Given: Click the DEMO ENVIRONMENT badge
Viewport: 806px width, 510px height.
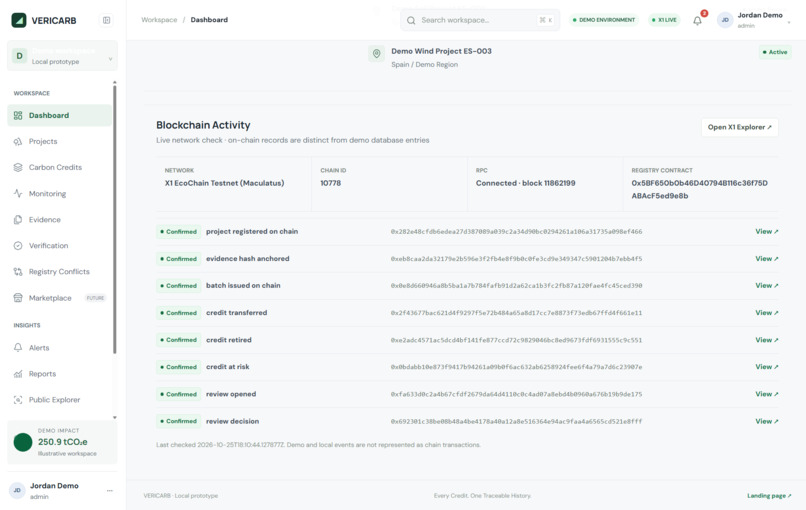Looking at the screenshot, I should 604,20.
